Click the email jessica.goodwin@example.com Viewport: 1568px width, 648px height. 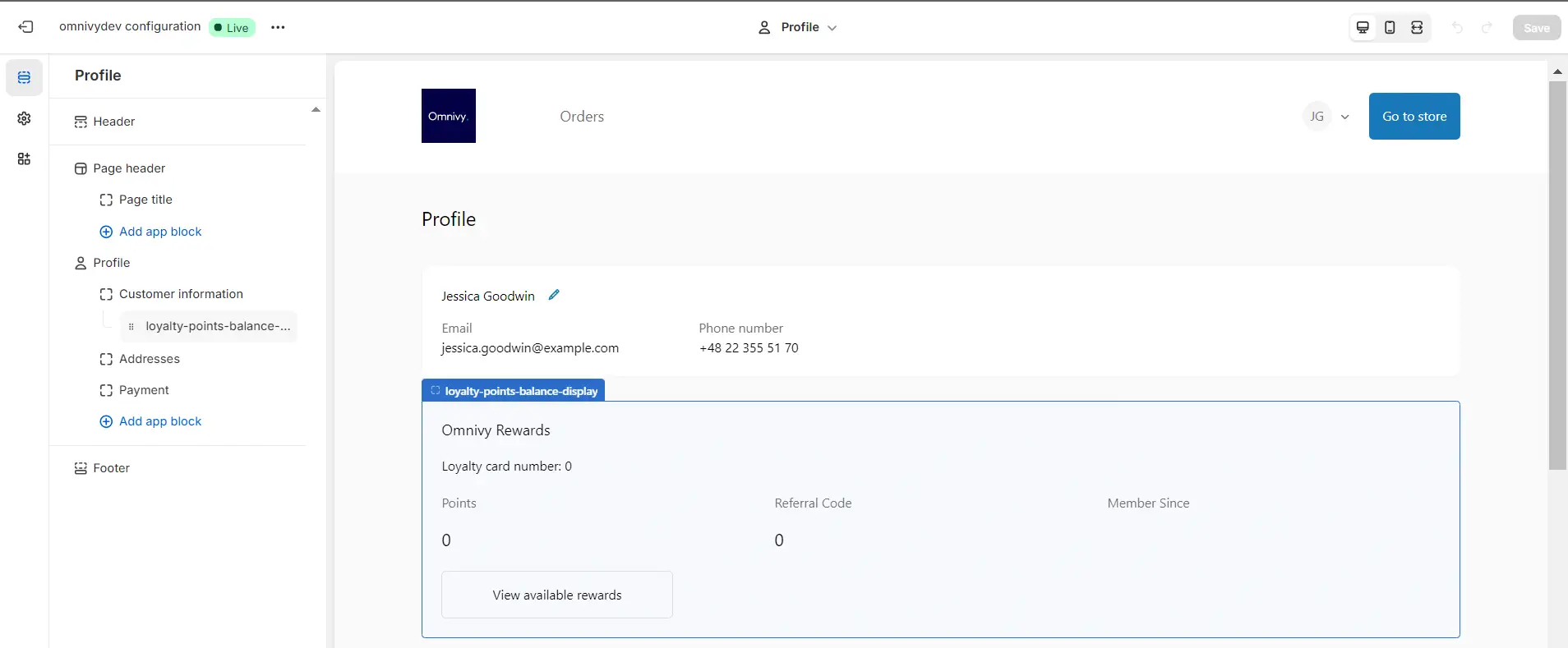click(530, 348)
